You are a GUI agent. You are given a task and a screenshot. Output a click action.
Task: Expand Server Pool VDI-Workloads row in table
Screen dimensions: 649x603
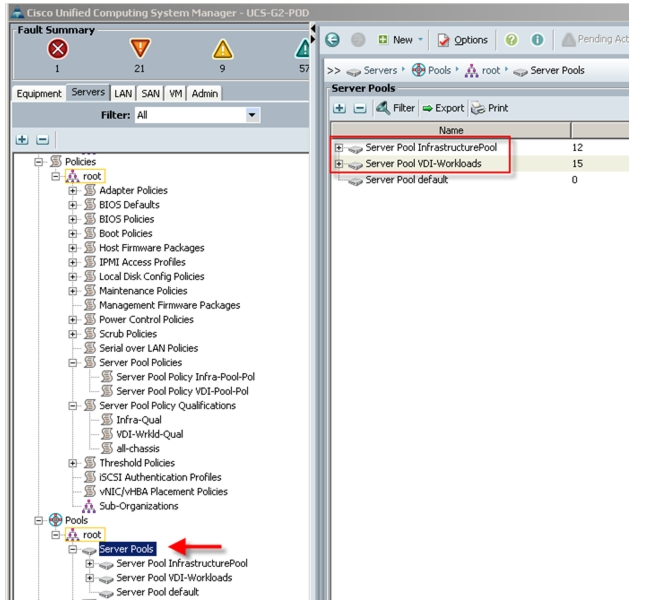[339, 164]
